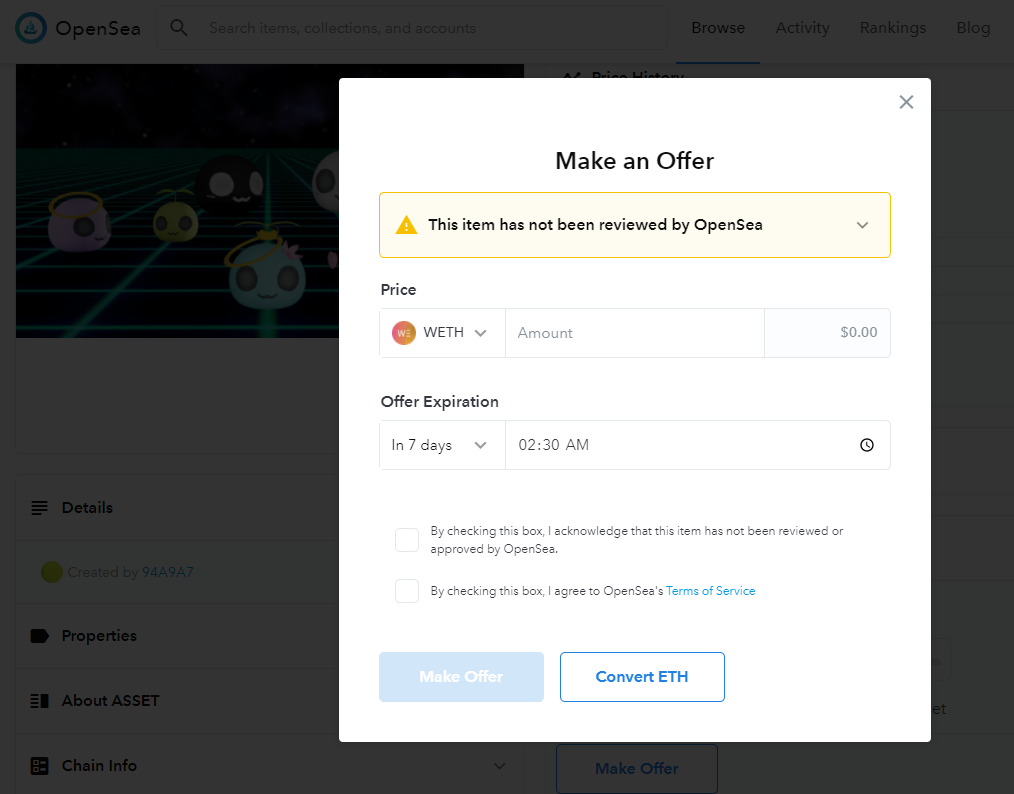Open the 'In 7 days' expiration dropdown
1014x794 pixels.
(x=442, y=445)
